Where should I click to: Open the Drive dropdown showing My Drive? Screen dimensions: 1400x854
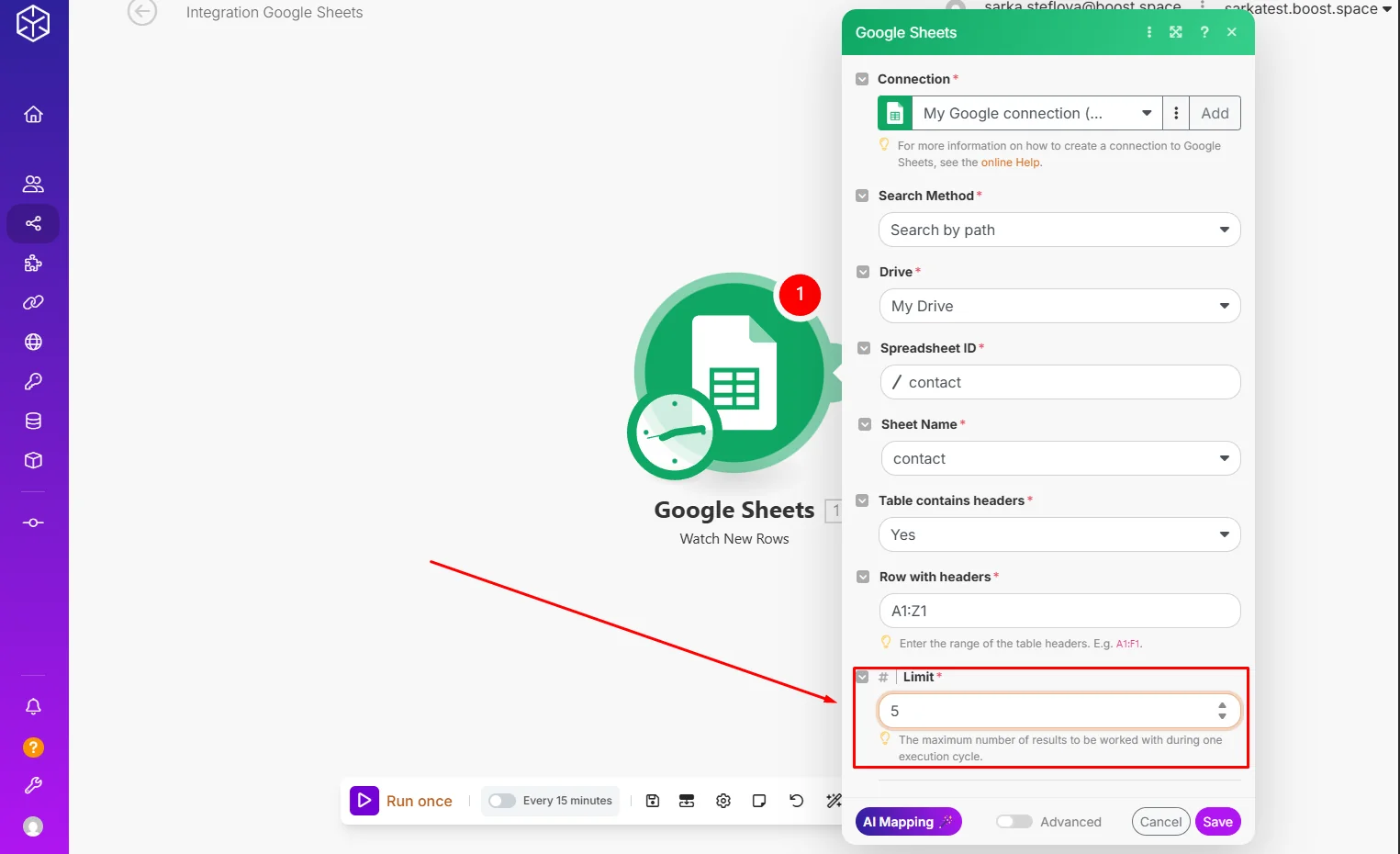coord(1059,306)
